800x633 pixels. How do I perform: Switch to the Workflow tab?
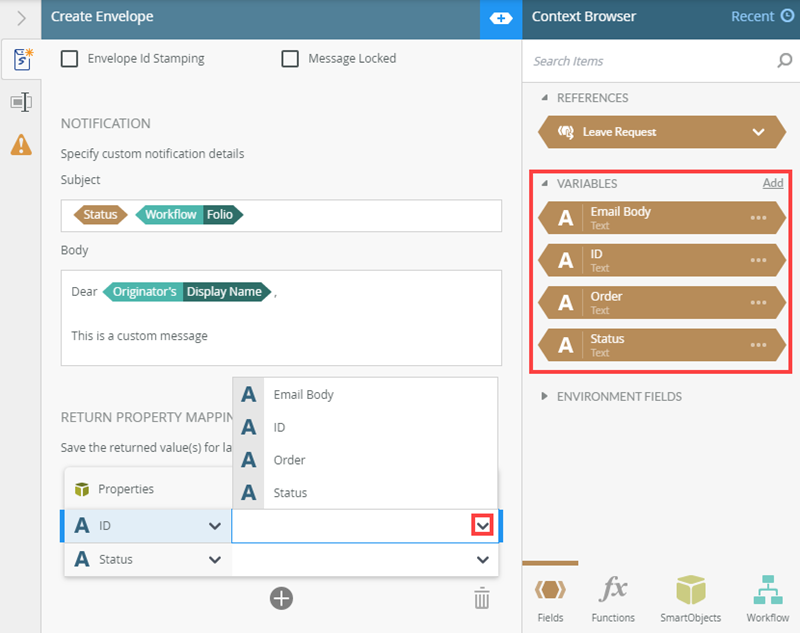[x=767, y=599]
